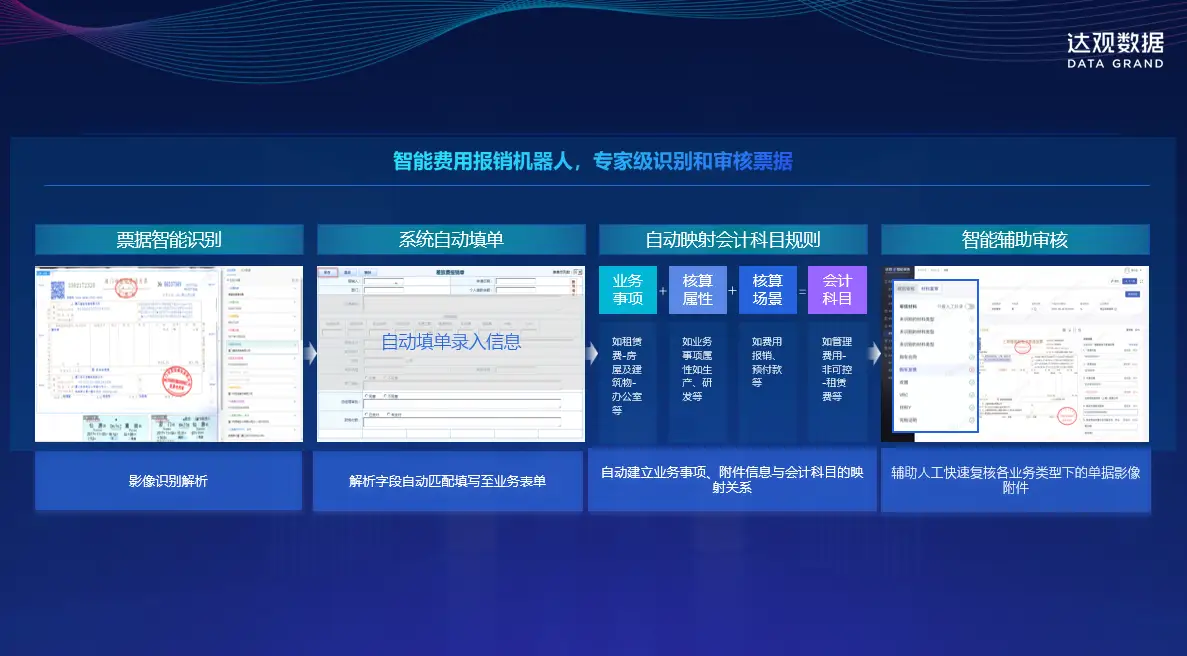Click the user avatar in audit screenshot
Screen dimensions: 1187x656
pos(1125,272)
